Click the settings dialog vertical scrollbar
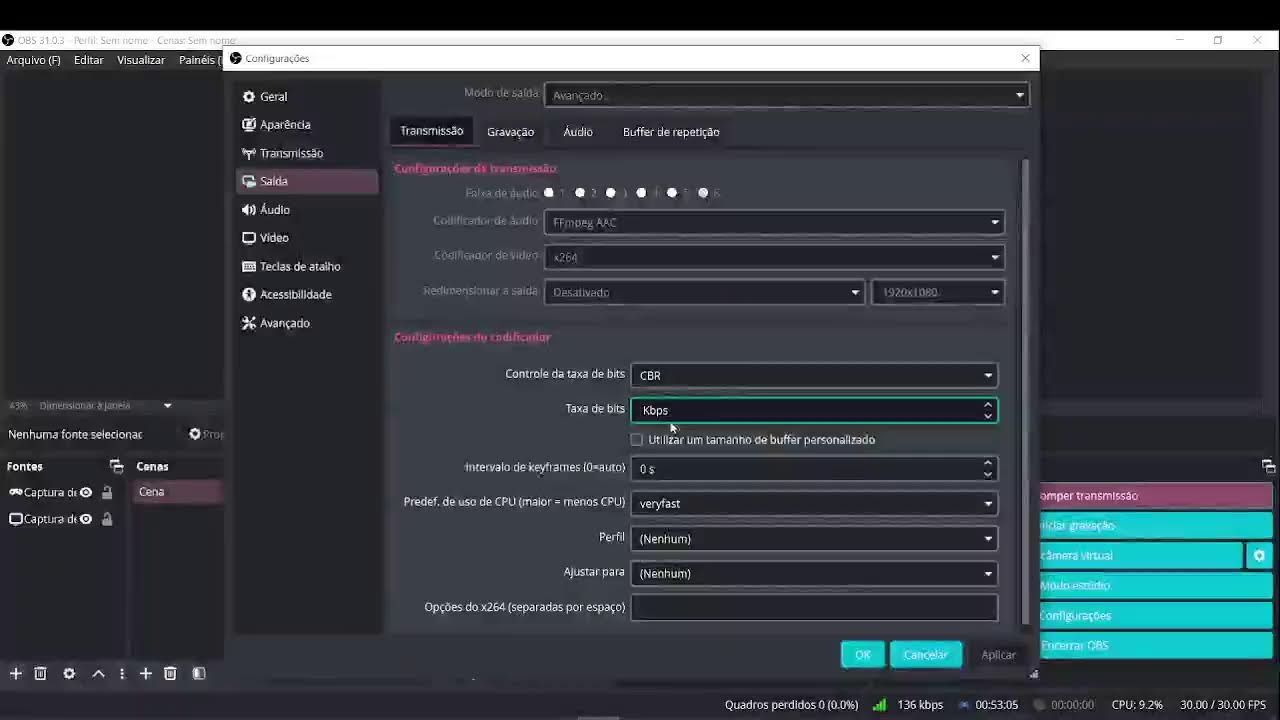1280x720 pixels. (x=1024, y=390)
